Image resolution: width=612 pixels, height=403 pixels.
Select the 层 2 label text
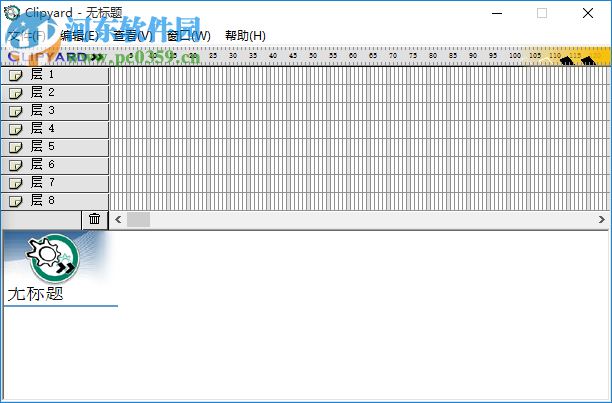point(43,92)
